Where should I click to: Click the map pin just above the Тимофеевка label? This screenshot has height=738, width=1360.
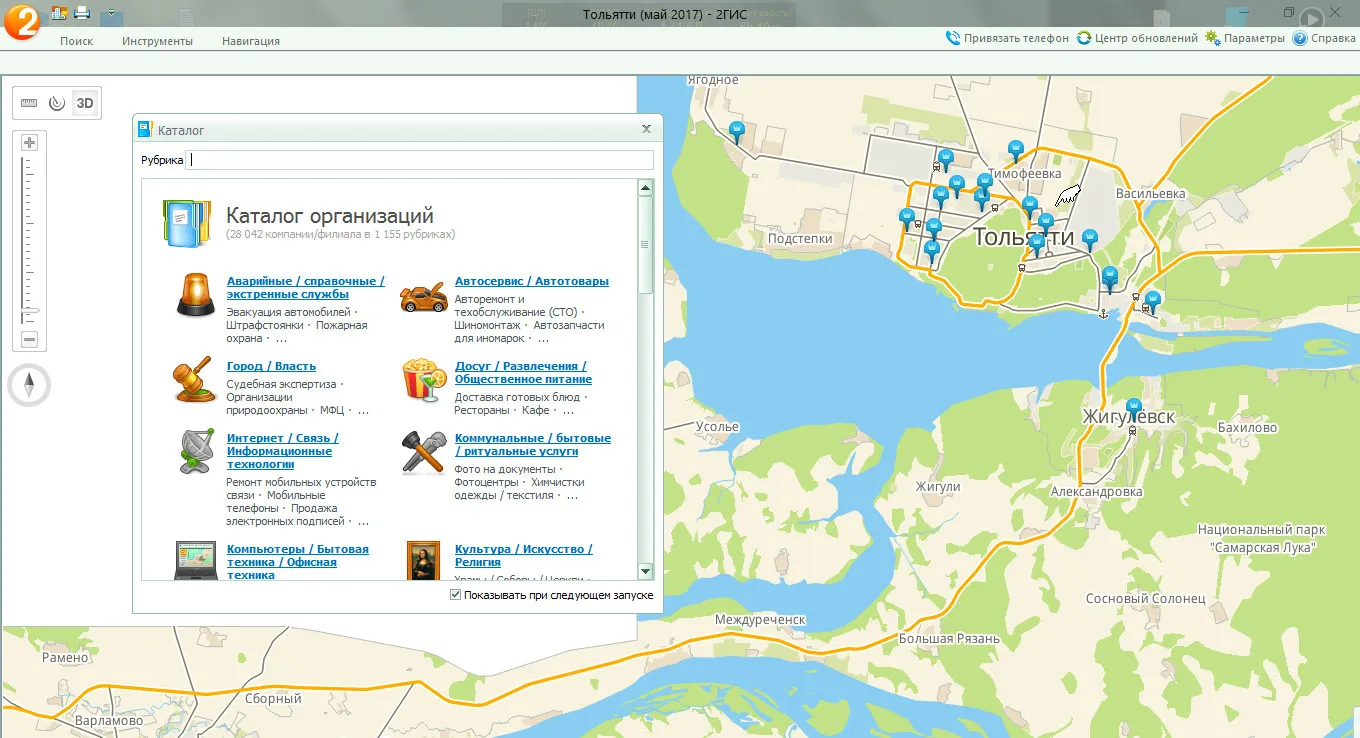1016,151
